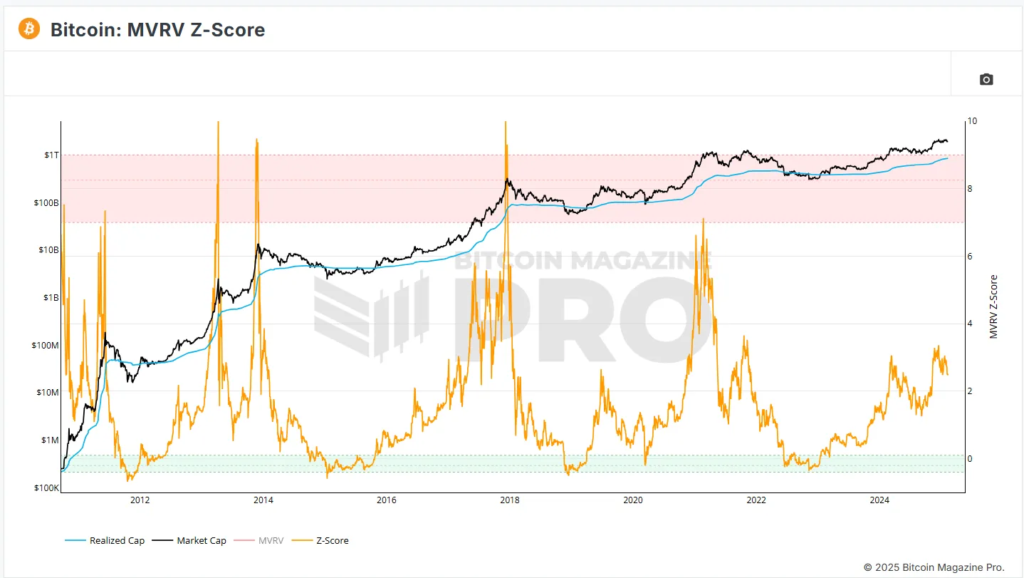Toggle the Market Cap legend series
This screenshot has width=1024, height=578.
click(189, 541)
